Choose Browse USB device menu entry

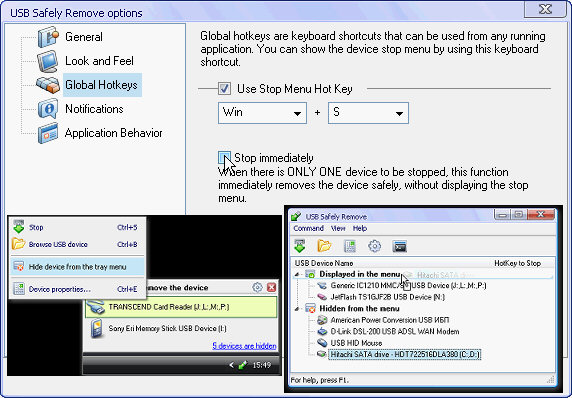(x=77, y=244)
